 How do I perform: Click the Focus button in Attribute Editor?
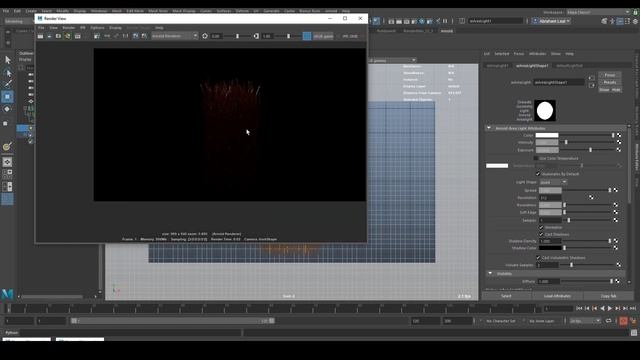[x=610, y=75]
